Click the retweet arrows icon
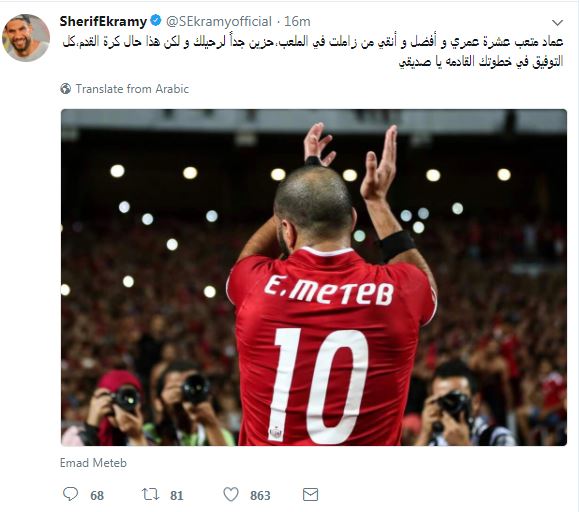 pos(150,494)
